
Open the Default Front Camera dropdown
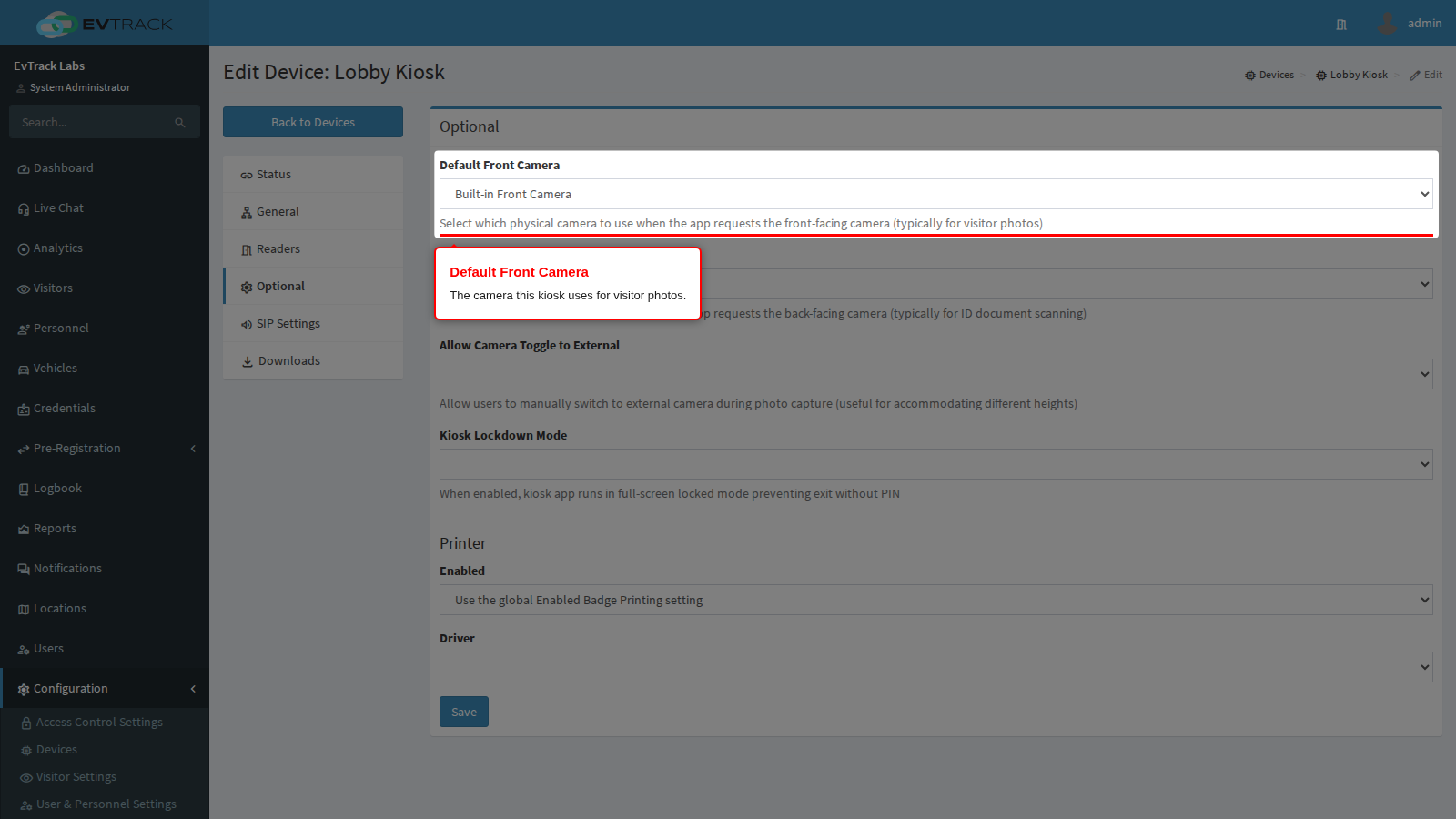[935, 194]
